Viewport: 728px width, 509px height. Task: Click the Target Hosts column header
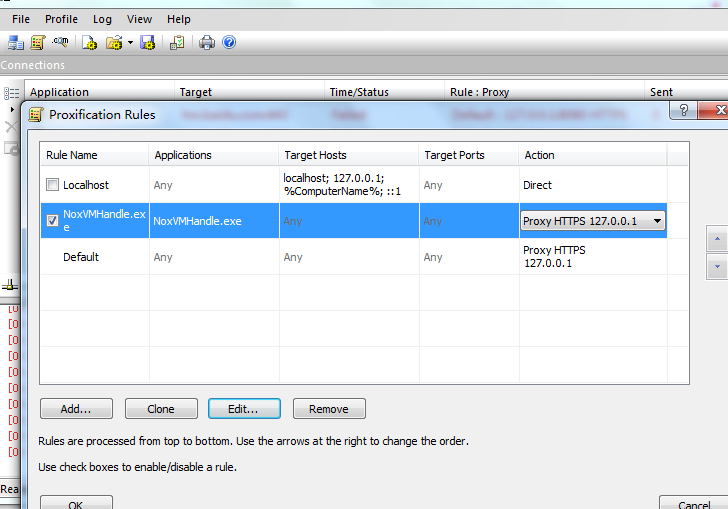coord(349,155)
